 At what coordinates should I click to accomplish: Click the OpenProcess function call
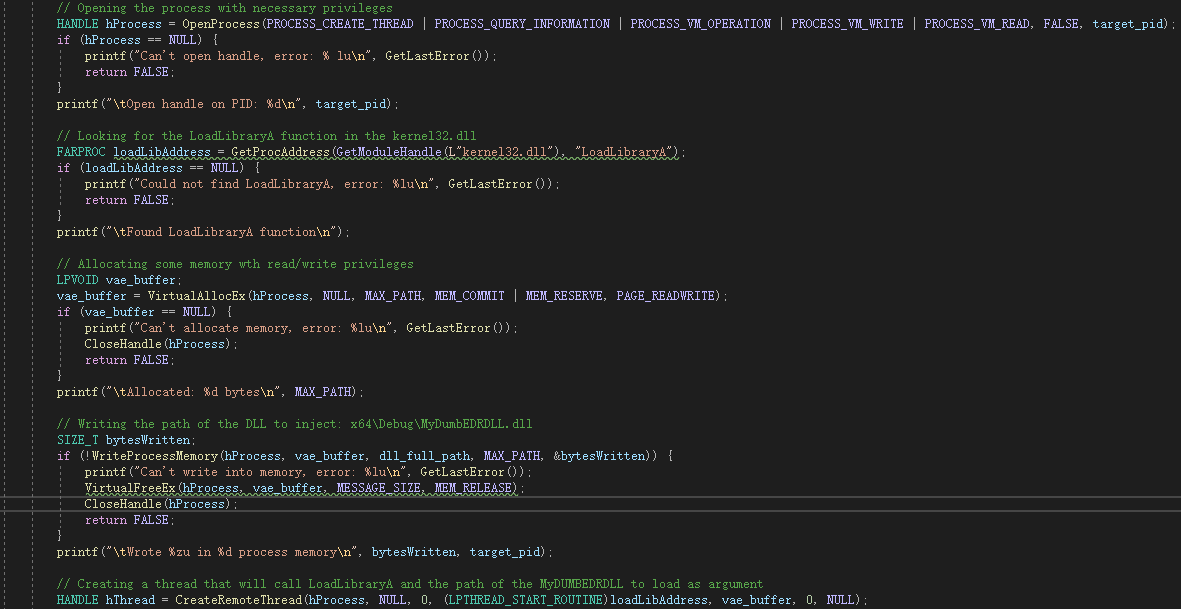coord(221,23)
